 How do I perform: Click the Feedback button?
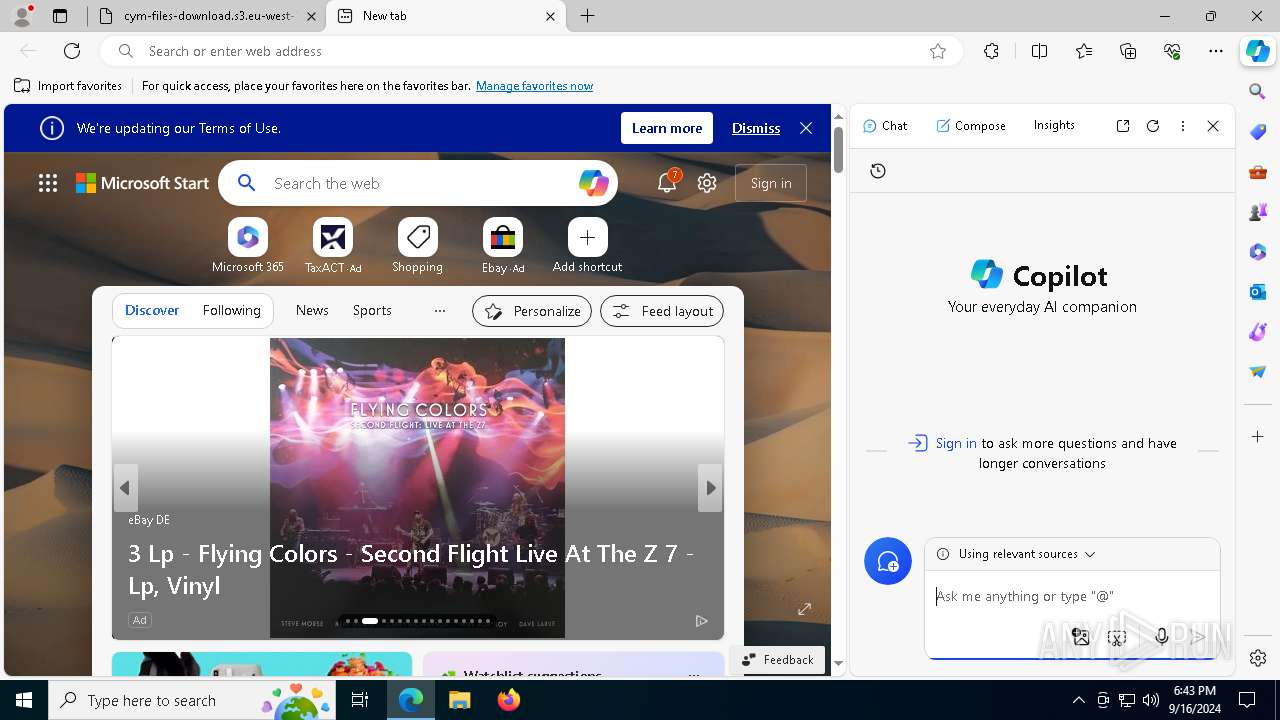coord(777,660)
